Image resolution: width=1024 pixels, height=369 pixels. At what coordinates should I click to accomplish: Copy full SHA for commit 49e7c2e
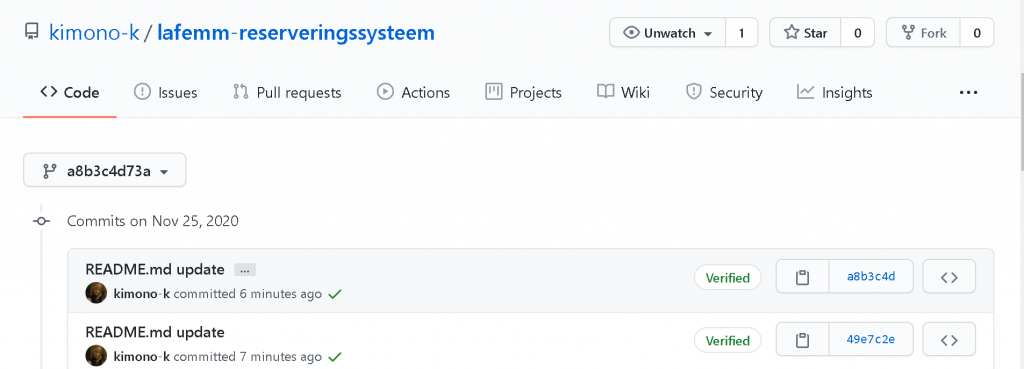pos(803,340)
